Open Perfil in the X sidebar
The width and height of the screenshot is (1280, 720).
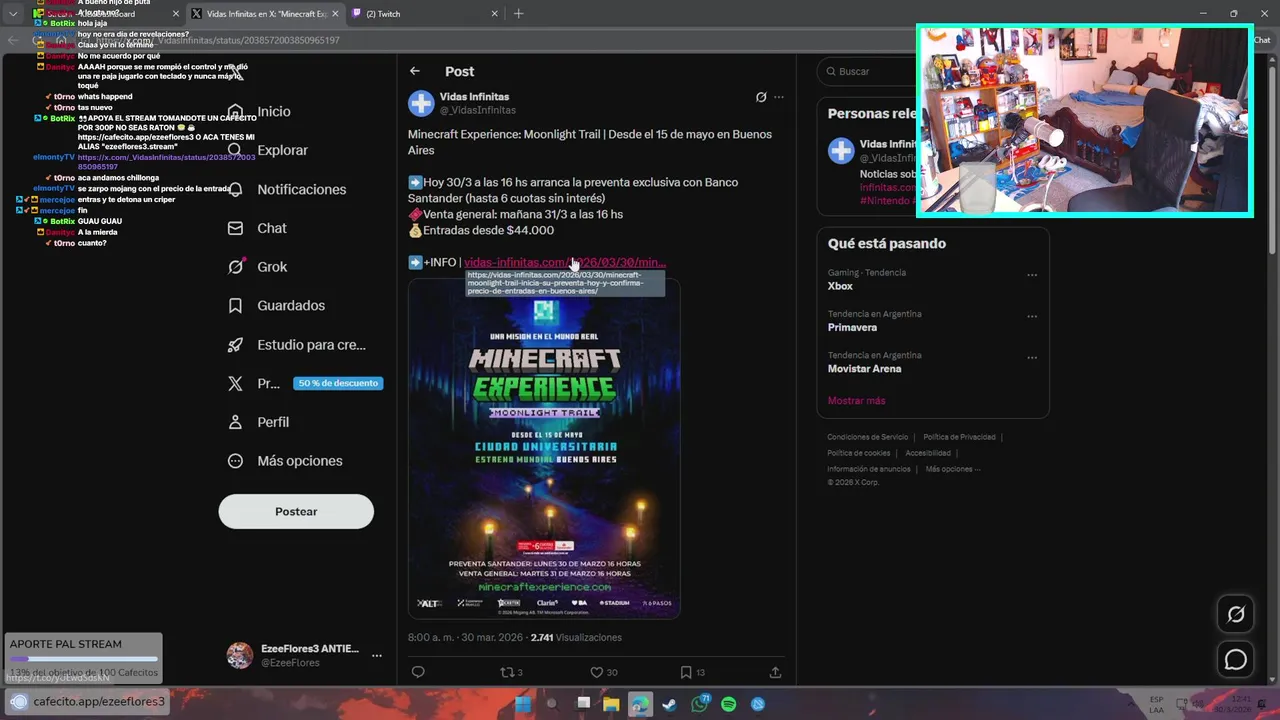[258, 422]
